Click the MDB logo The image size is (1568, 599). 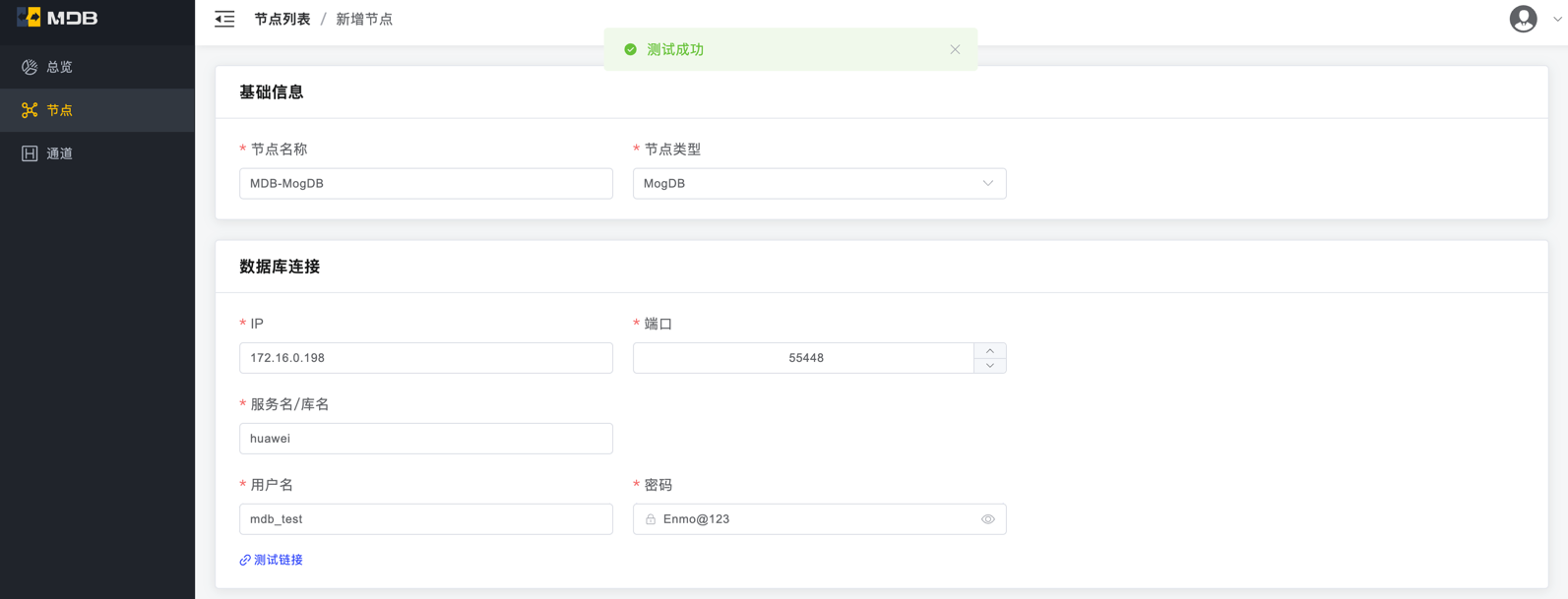[x=57, y=18]
